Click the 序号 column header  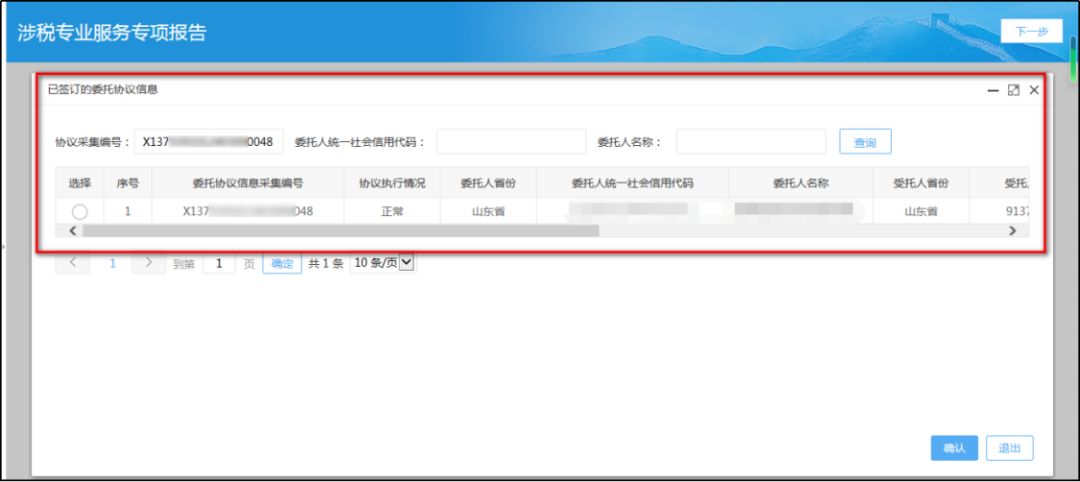(x=127, y=183)
